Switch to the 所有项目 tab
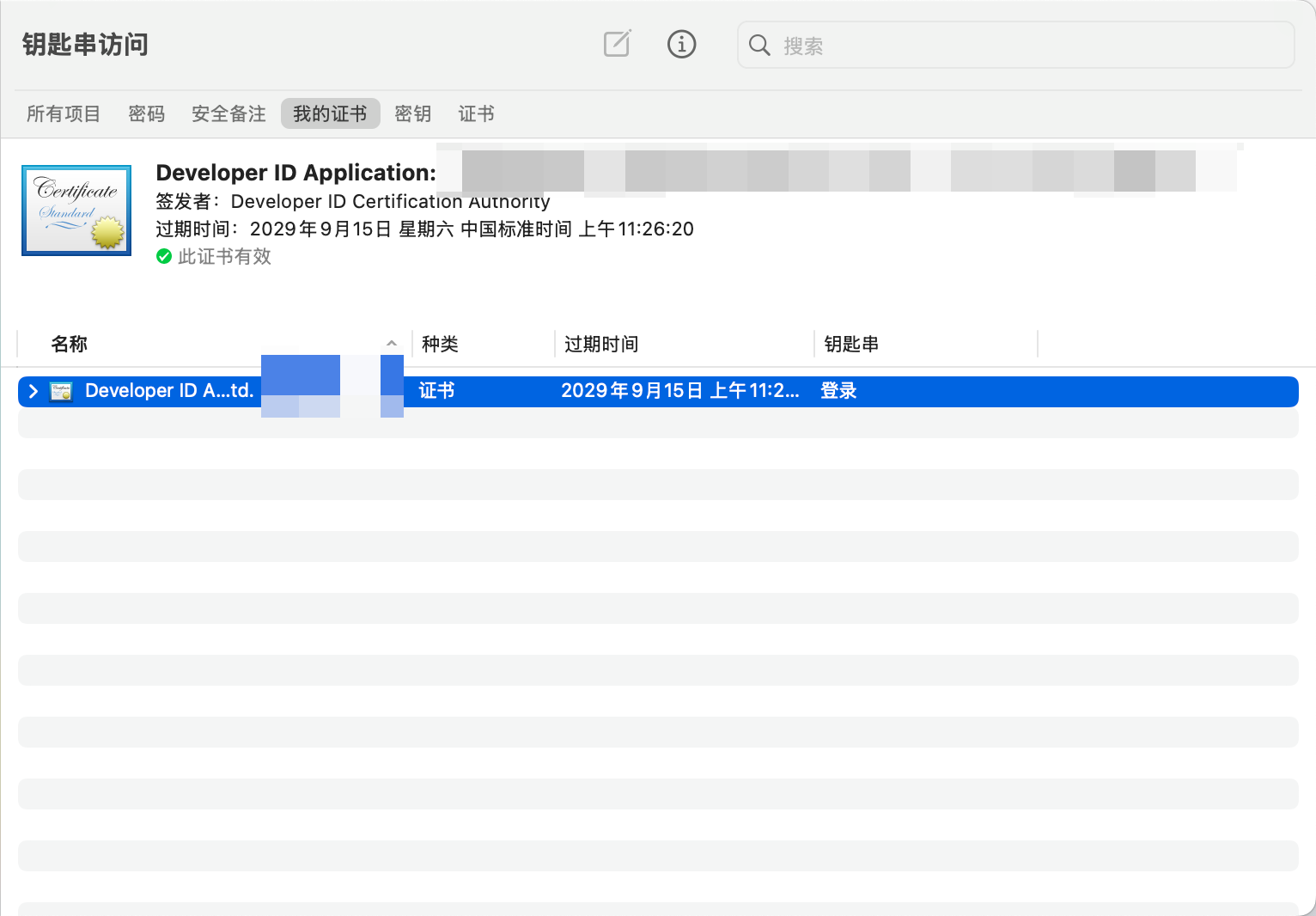Image resolution: width=1316 pixels, height=916 pixels. [64, 114]
